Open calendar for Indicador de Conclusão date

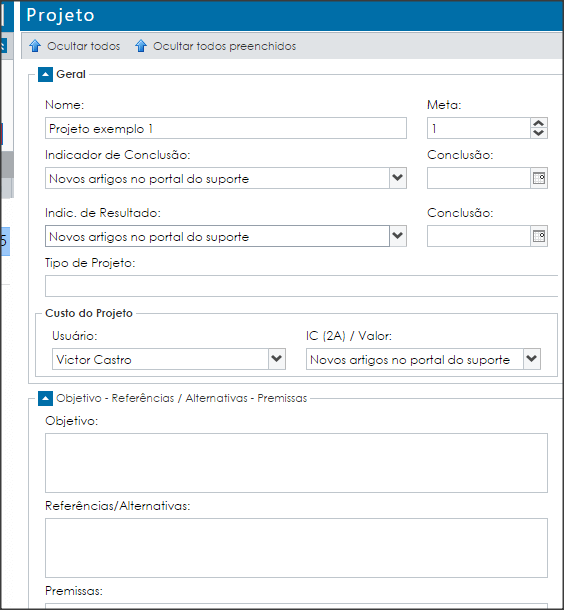pos(539,178)
